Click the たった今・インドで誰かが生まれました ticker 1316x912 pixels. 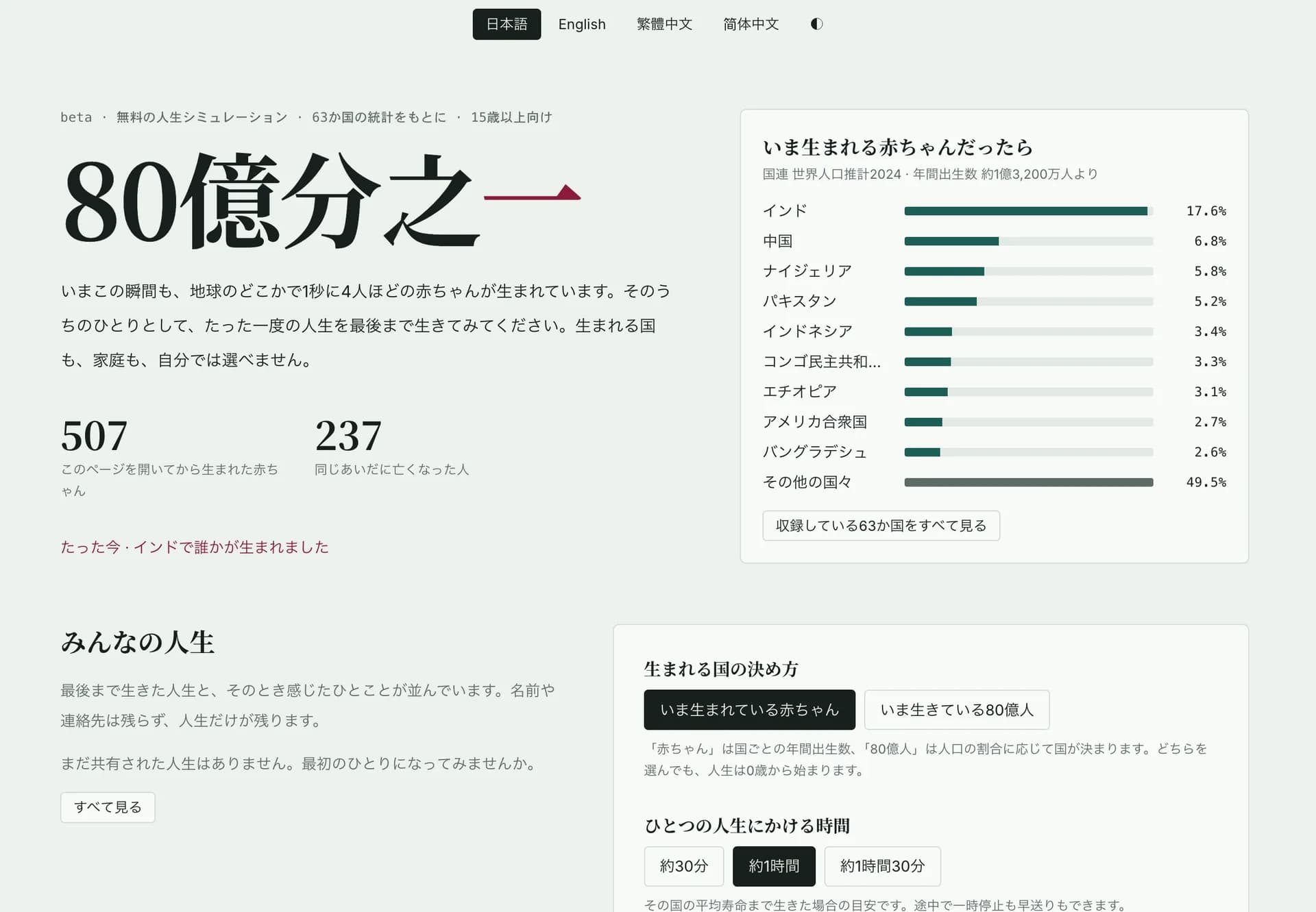click(x=195, y=547)
